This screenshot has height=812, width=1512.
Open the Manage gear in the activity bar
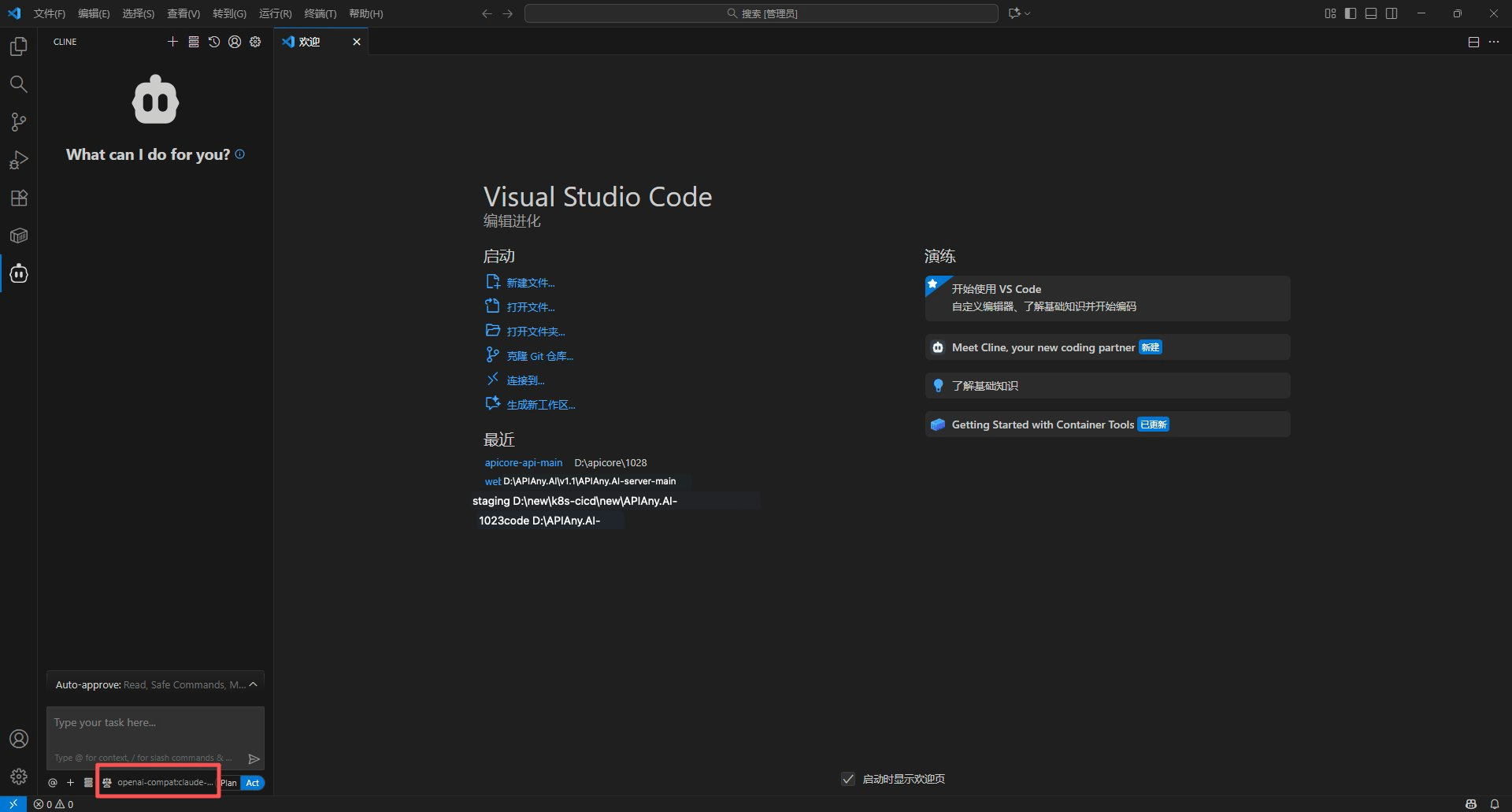coord(19,777)
